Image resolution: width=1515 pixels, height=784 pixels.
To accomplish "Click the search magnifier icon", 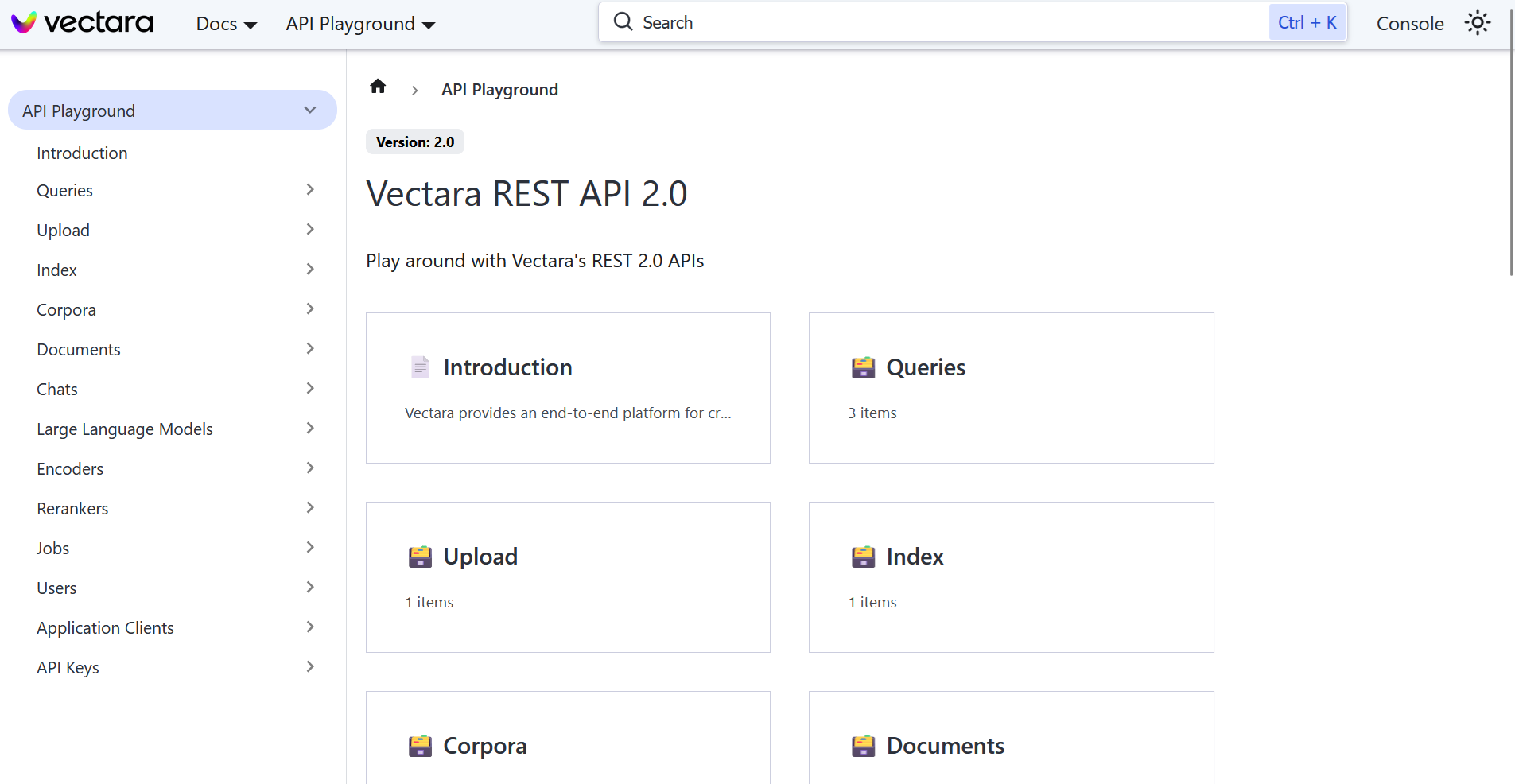I will pyautogui.click(x=623, y=22).
